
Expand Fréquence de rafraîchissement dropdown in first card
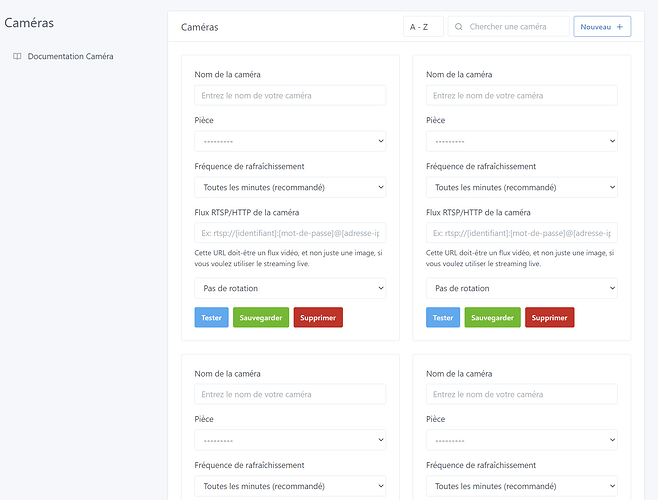tap(290, 187)
